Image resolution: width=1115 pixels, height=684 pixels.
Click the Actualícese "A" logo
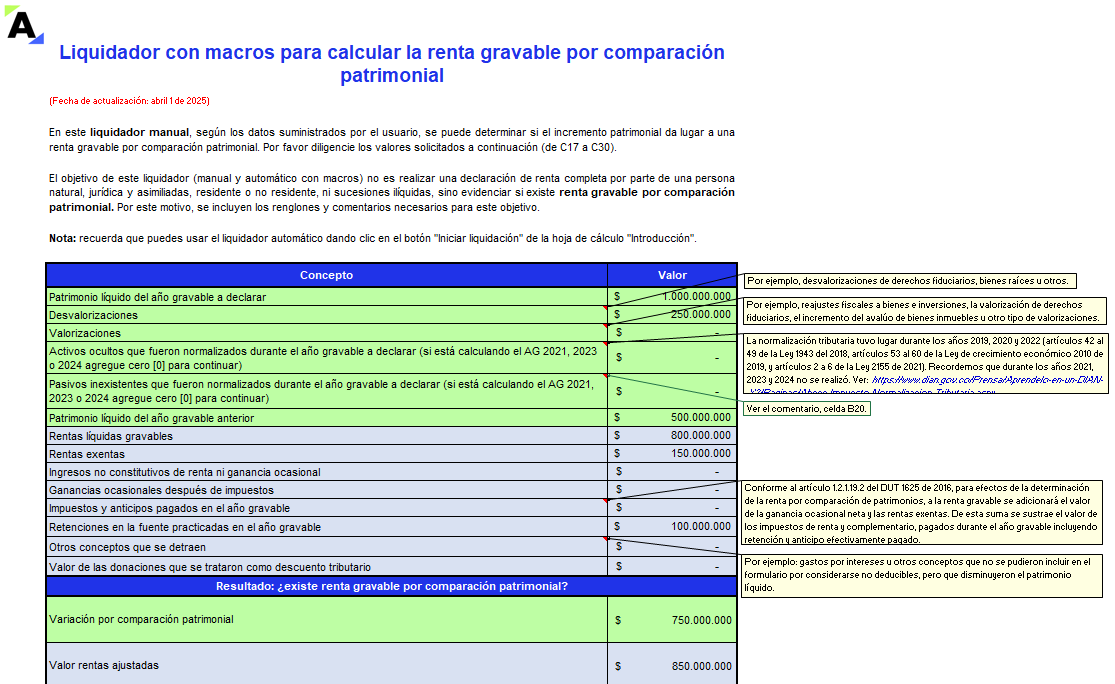[24, 25]
